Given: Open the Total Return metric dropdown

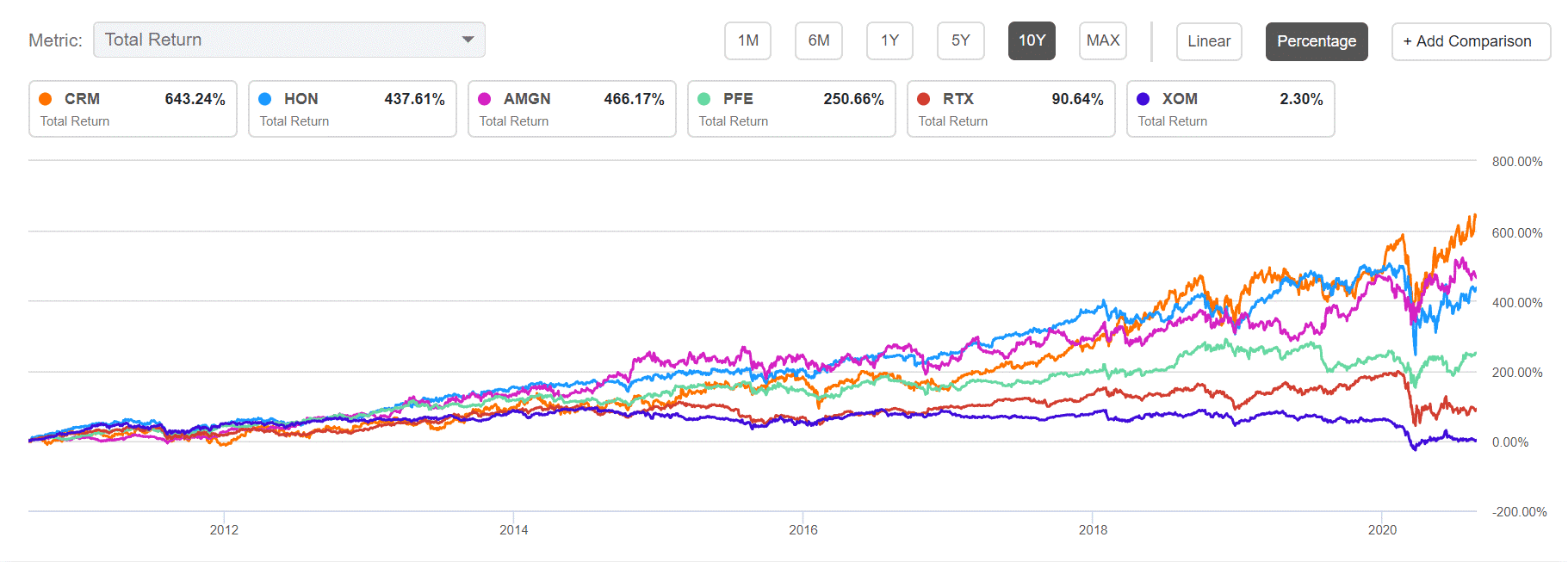Looking at the screenshot, I should [288, 40].
